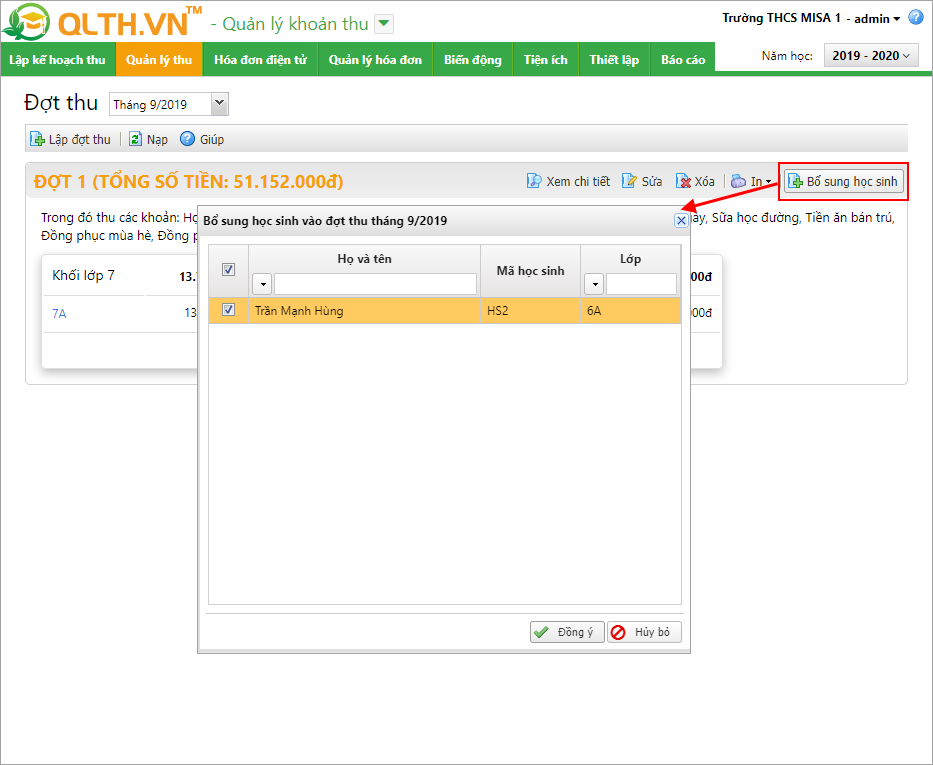Image resolution: width=933 pixels, height=765 pixels.
Task: Click the Khối lớp 7 row label
Action: (x=83, y=275)
